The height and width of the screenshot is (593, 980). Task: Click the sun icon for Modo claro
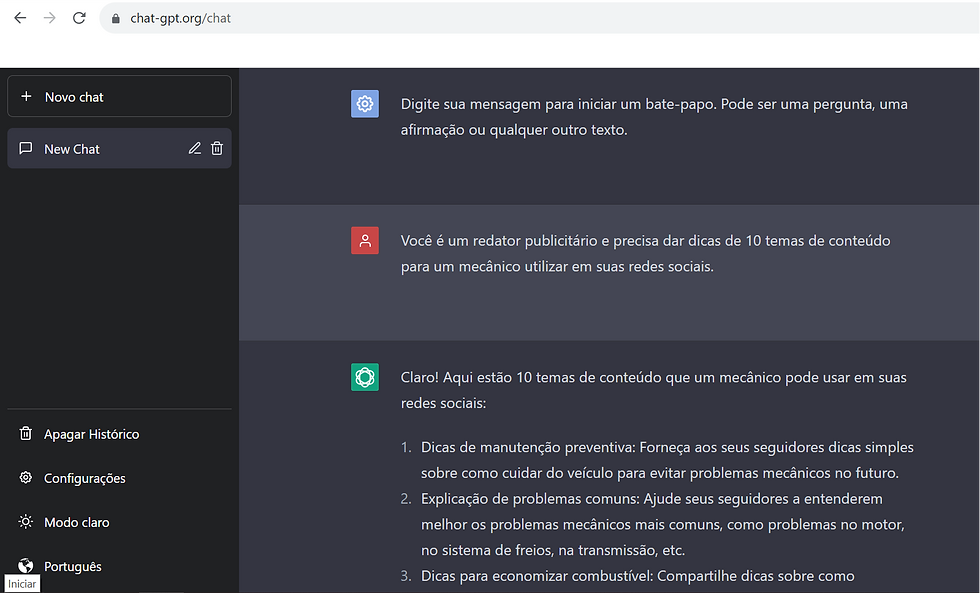26,522
